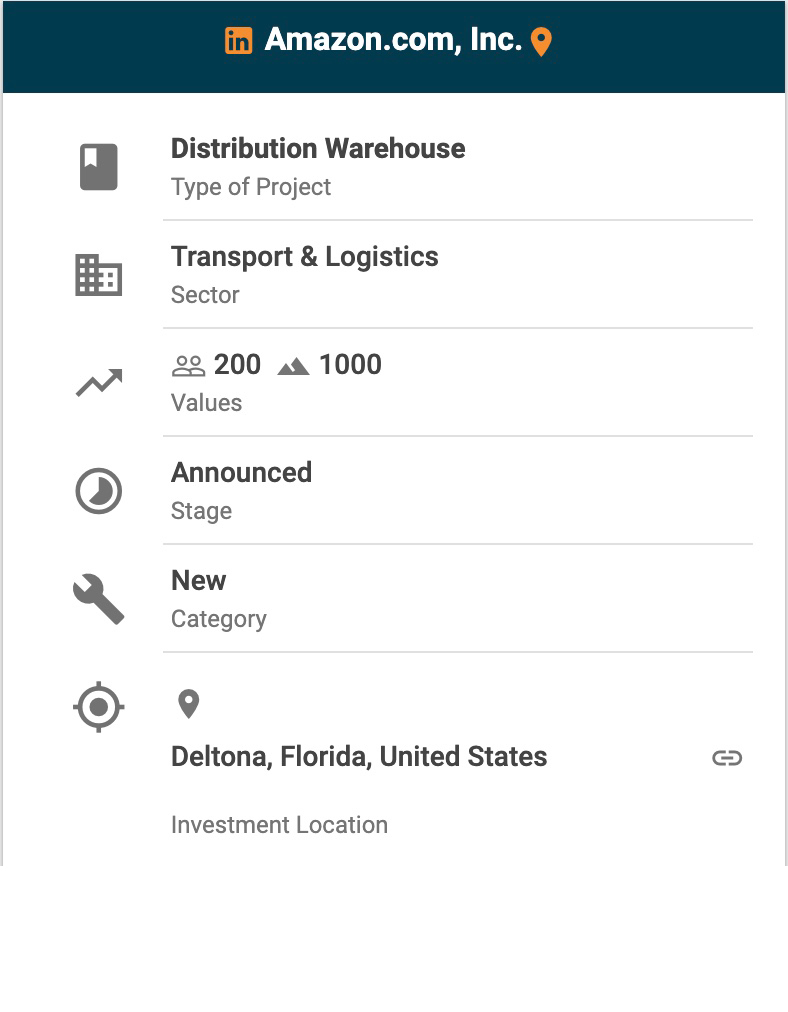Click the gray map pin above Deltona

pyautogui.click(x=188, y=704)
